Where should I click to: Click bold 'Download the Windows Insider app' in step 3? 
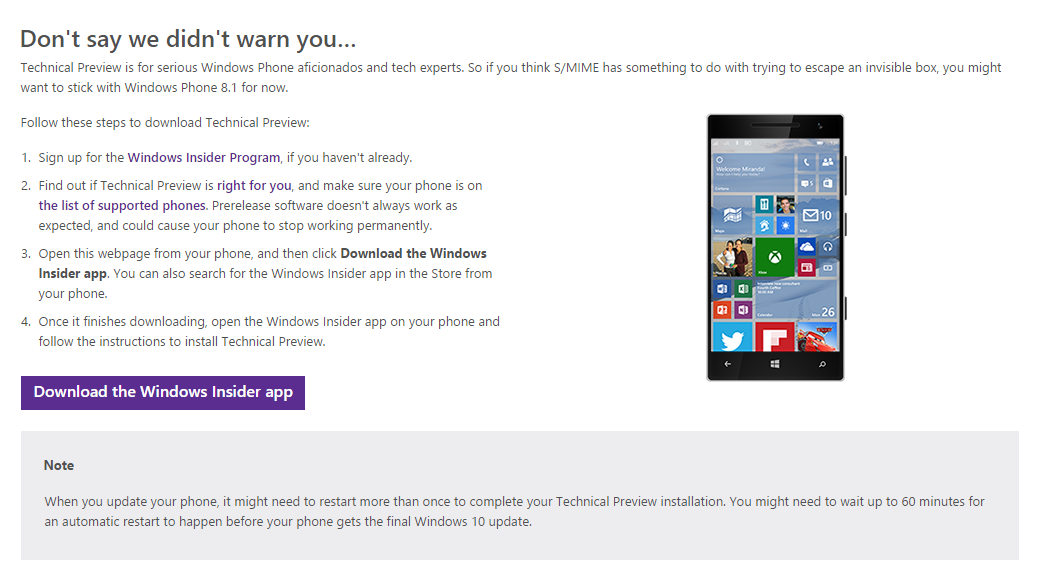(x=263, y=263)
